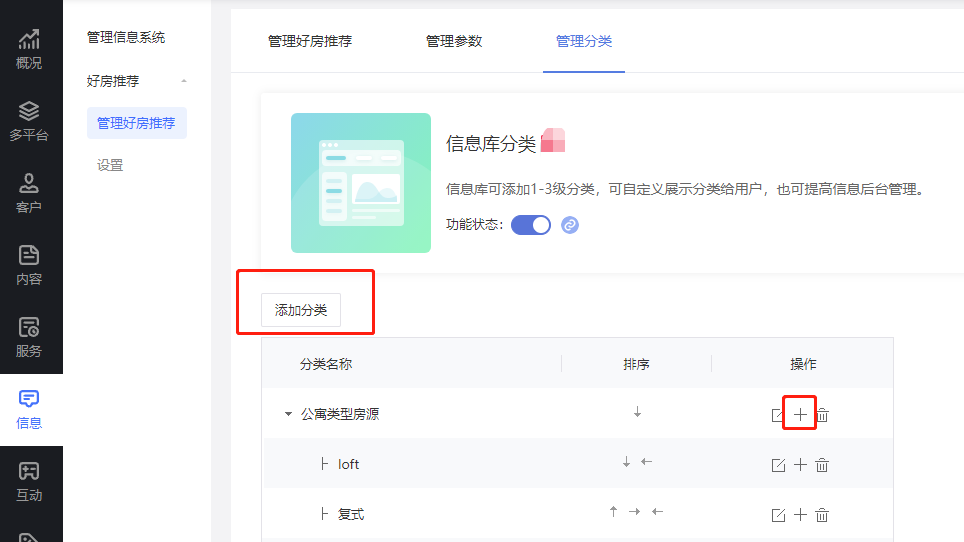The height and width of the screenshot is (542, 964).
Task: Move loft category down
Action: 626,461
